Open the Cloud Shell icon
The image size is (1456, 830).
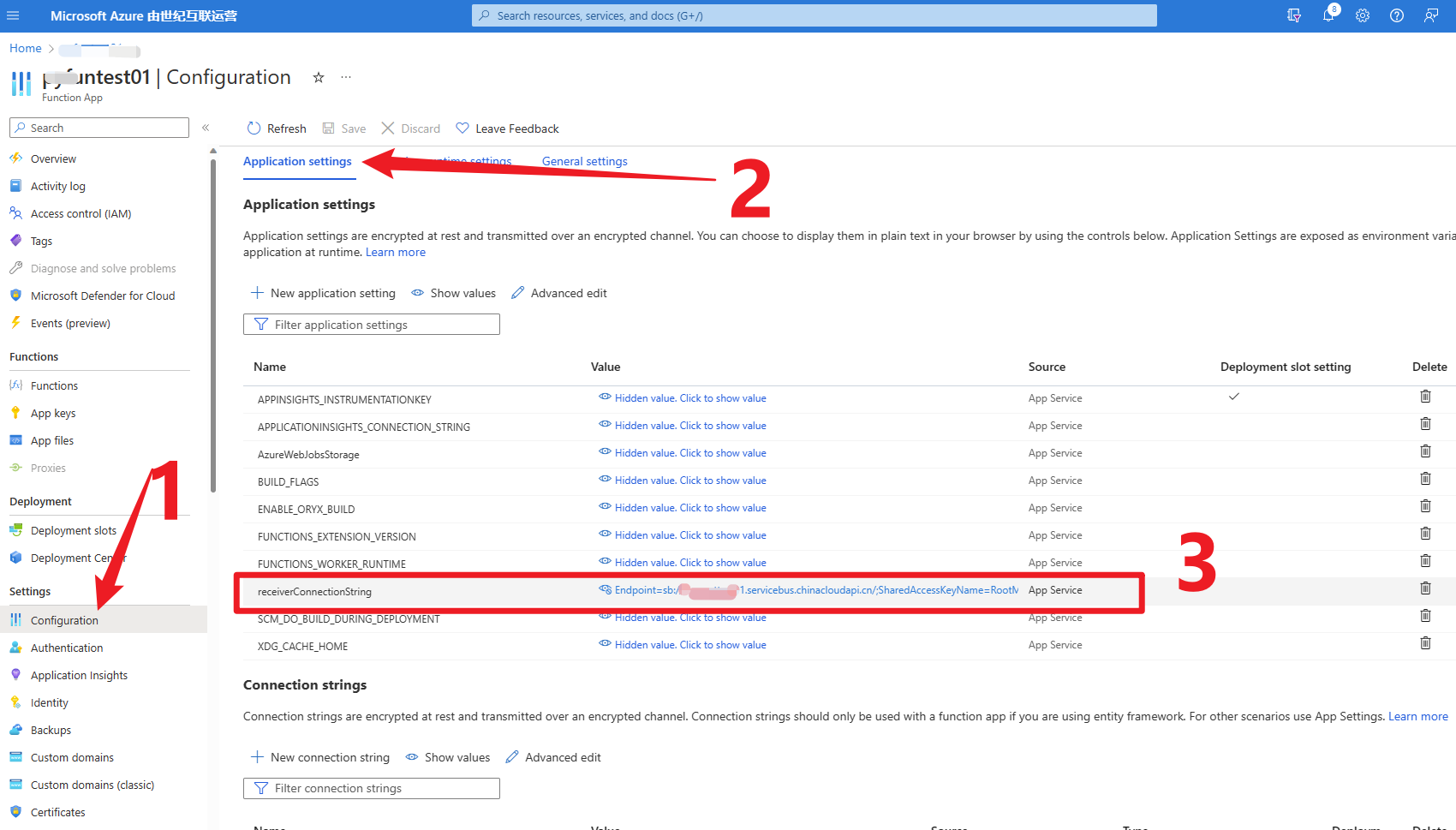1294,15
